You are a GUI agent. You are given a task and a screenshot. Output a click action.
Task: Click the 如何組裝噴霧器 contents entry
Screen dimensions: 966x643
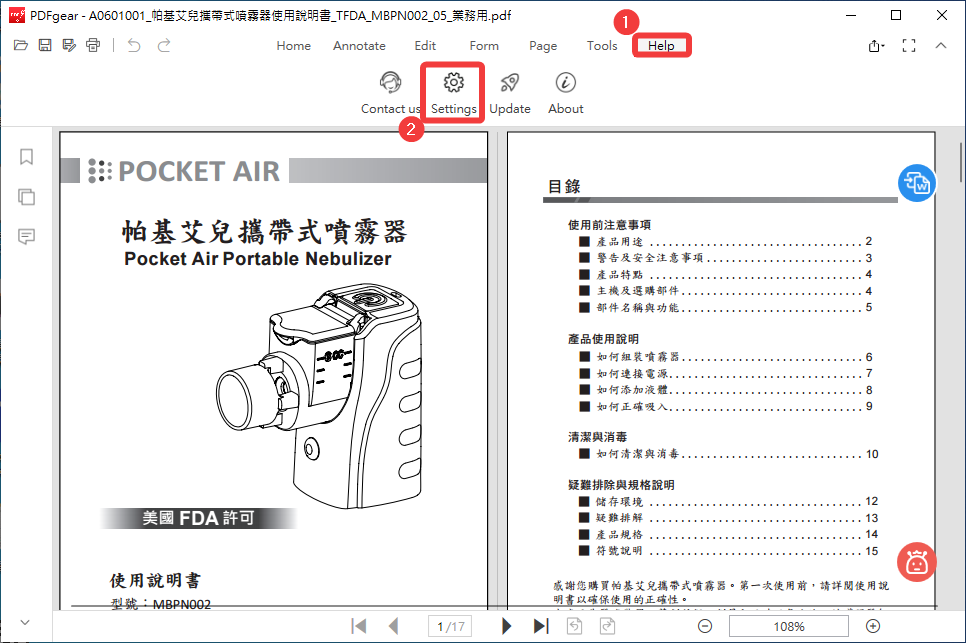coord(726,357)
